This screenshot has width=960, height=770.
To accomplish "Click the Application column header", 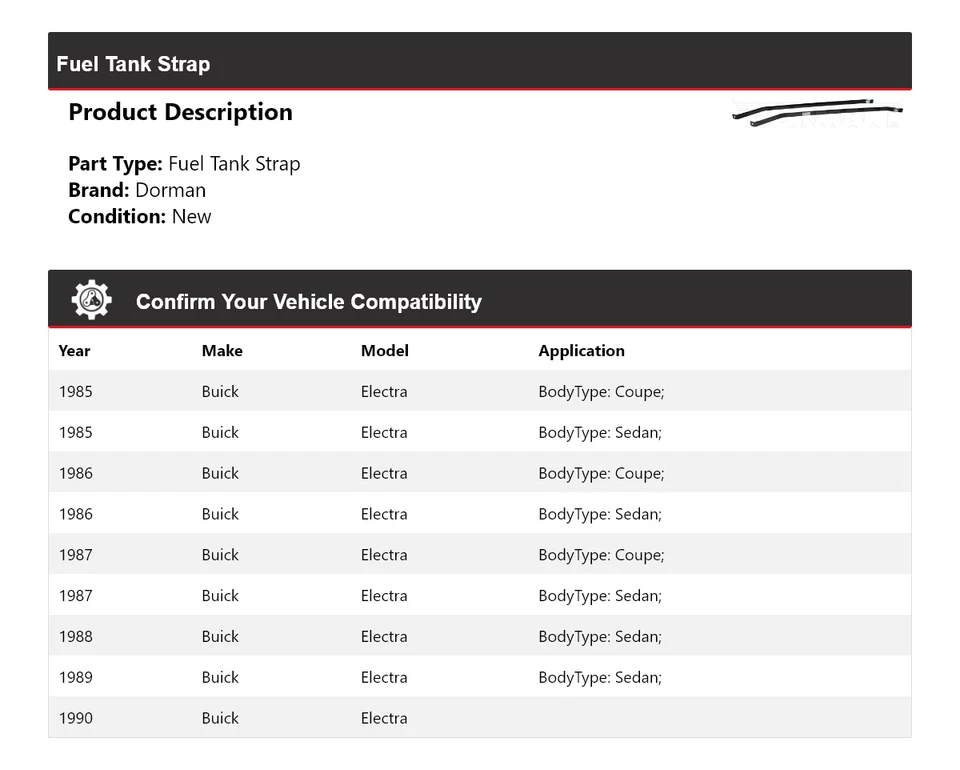I will [x=581, y=351].
